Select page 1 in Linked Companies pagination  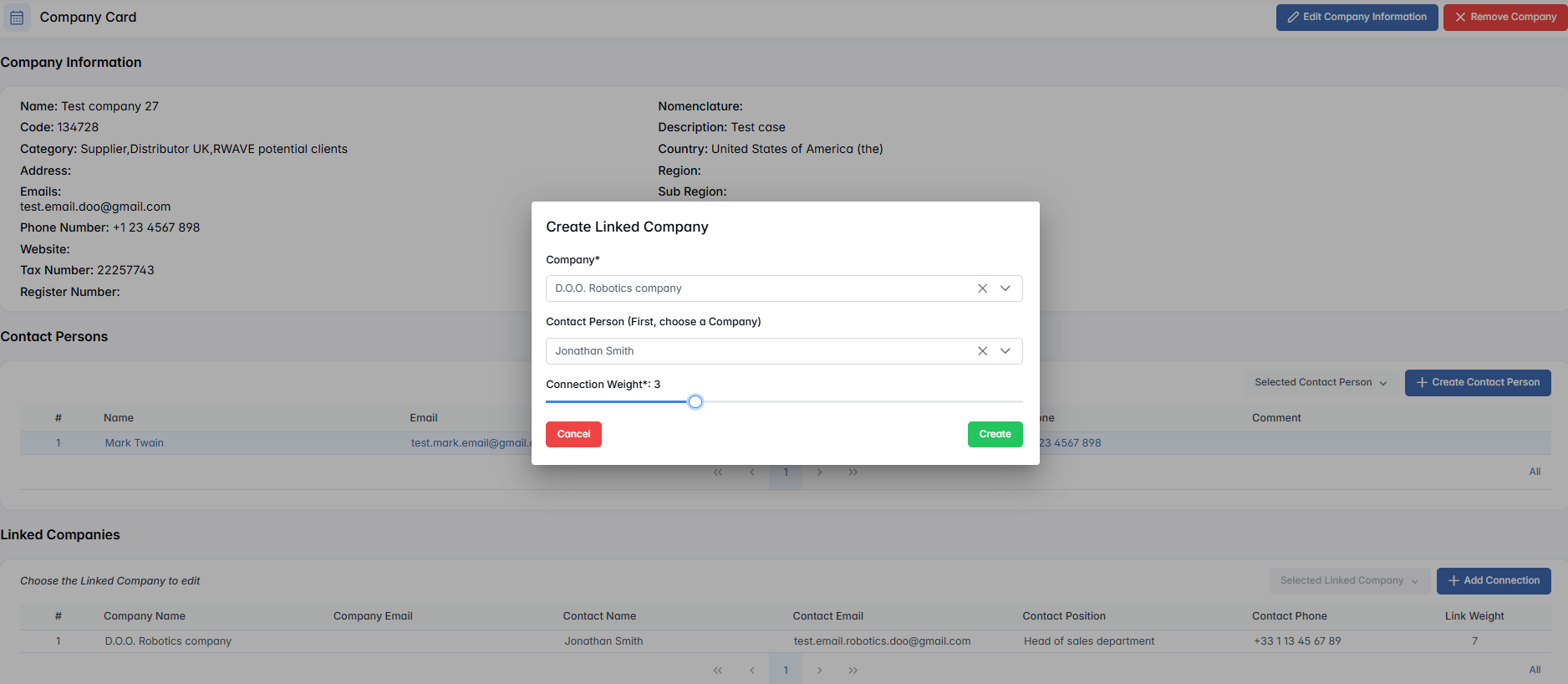tap(786, 670)
